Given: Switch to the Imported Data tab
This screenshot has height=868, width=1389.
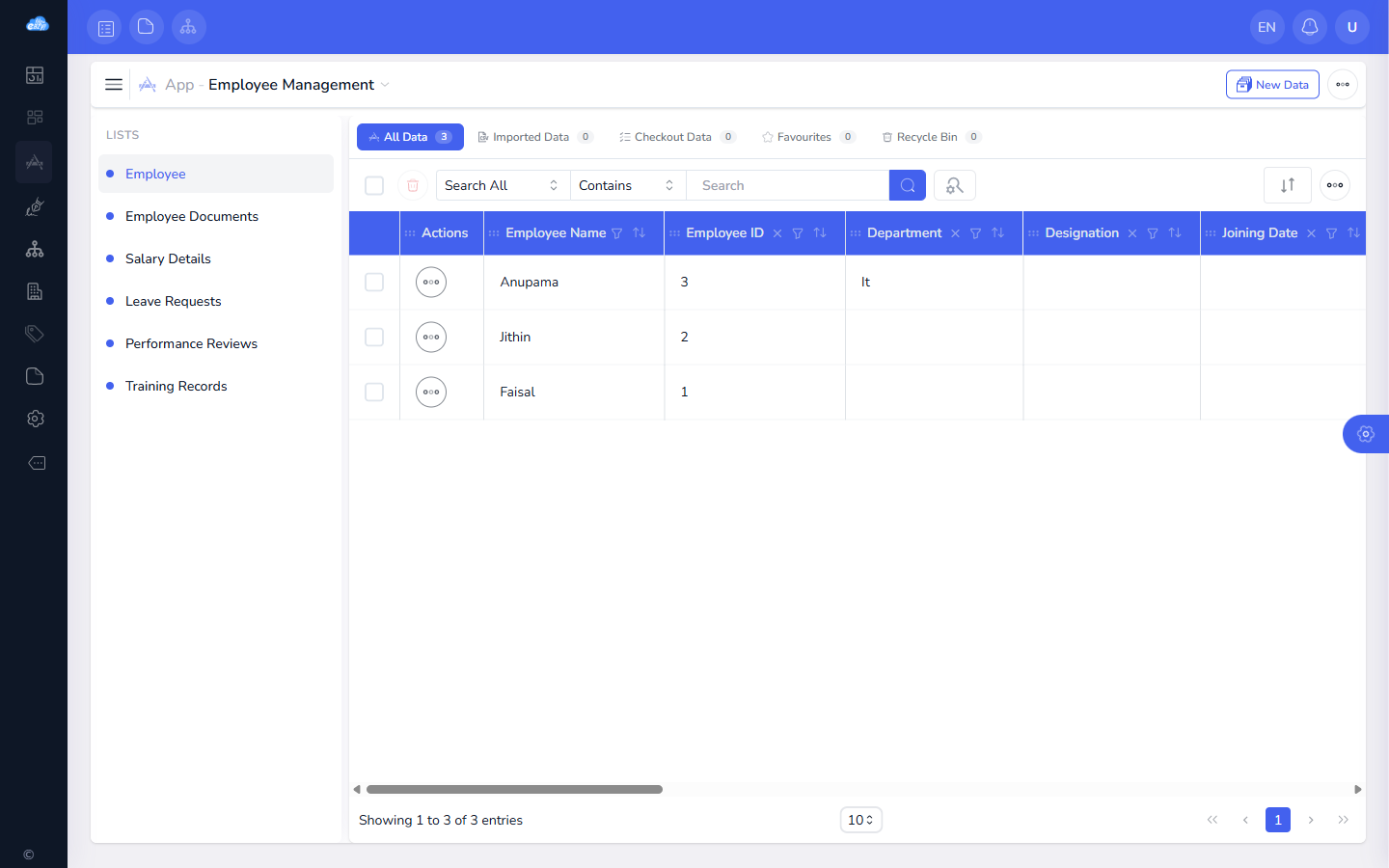Looking at the screenshot, I should click(x=535, y=137).
